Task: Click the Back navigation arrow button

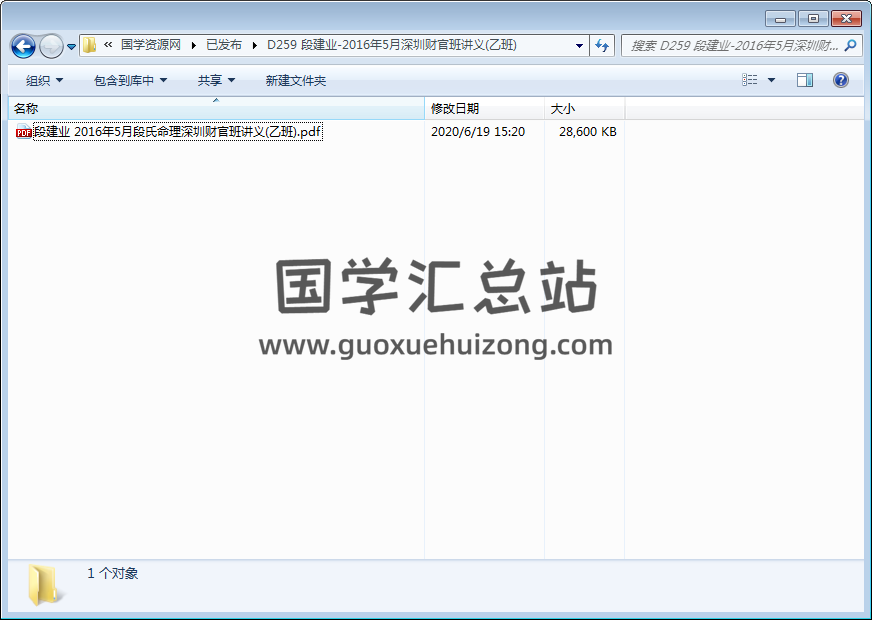Action: coord(22,46)
